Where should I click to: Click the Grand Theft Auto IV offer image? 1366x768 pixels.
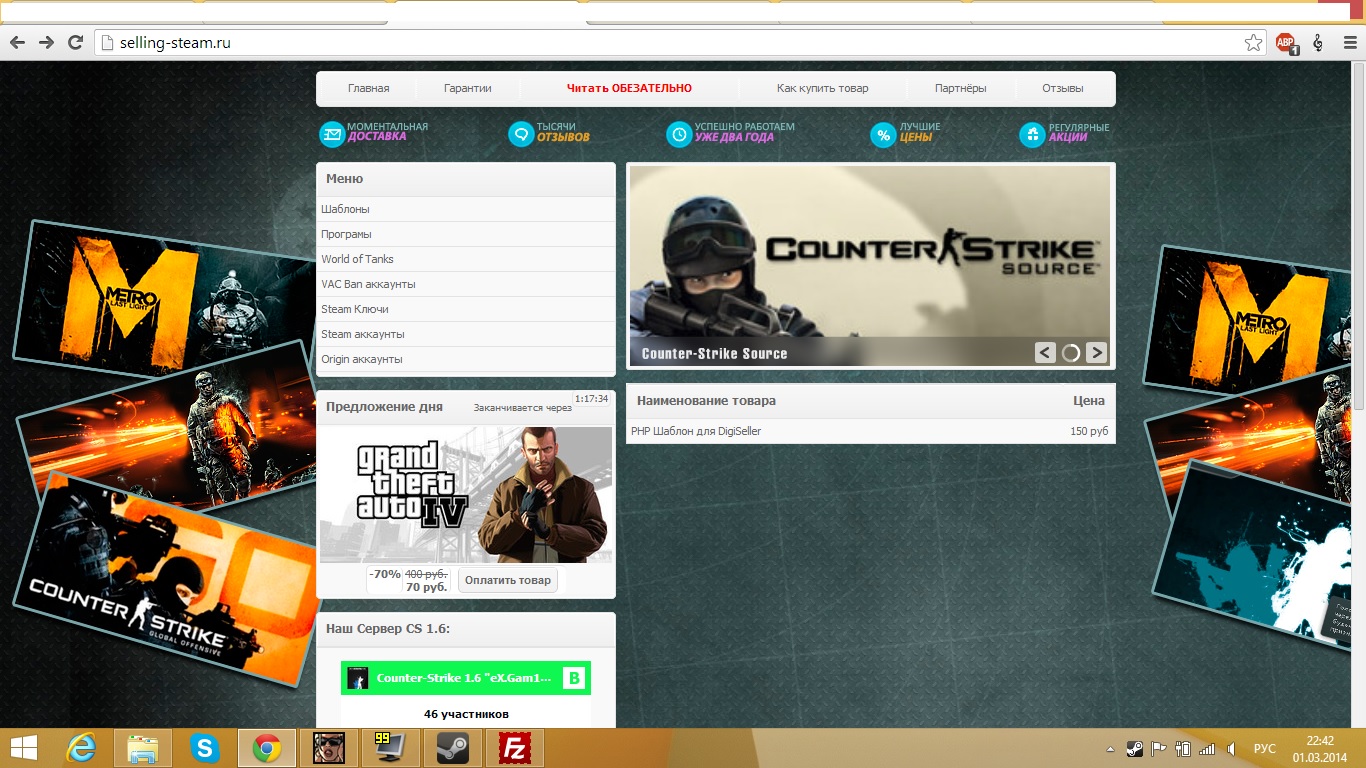click(466, 495)
